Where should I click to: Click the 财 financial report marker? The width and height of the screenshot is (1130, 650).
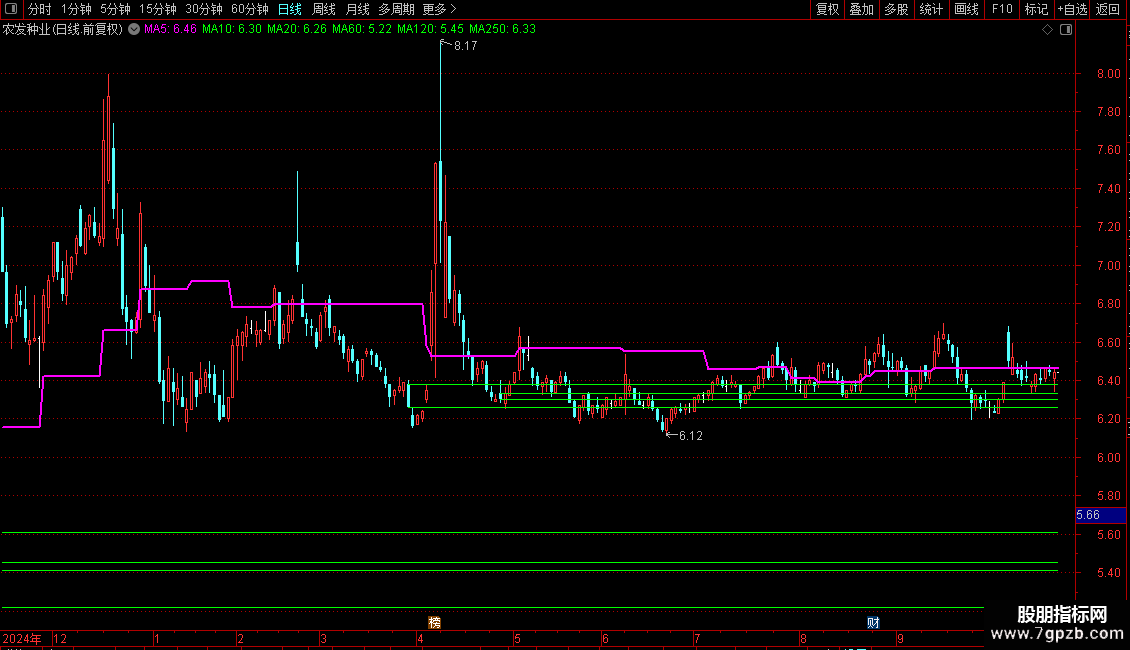873,622
